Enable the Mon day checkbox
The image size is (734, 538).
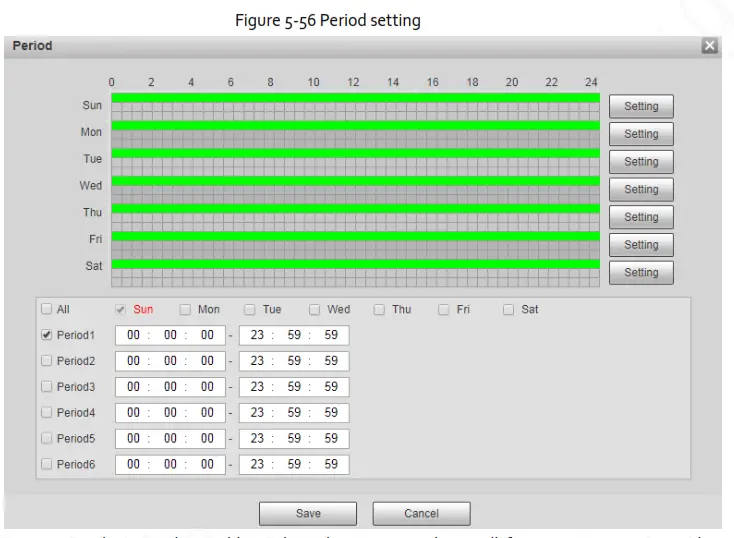(x=185, y=310)
